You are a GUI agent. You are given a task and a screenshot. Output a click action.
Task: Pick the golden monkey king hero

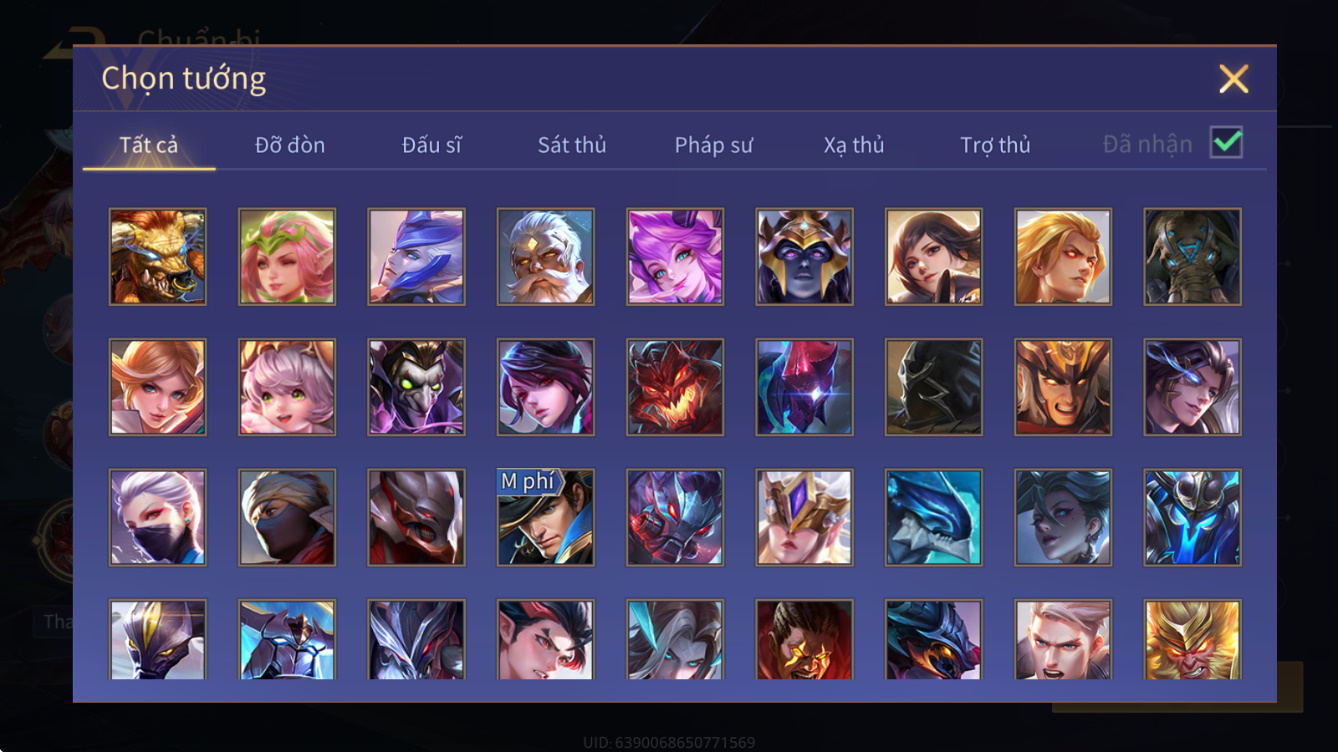point(1193,640)
